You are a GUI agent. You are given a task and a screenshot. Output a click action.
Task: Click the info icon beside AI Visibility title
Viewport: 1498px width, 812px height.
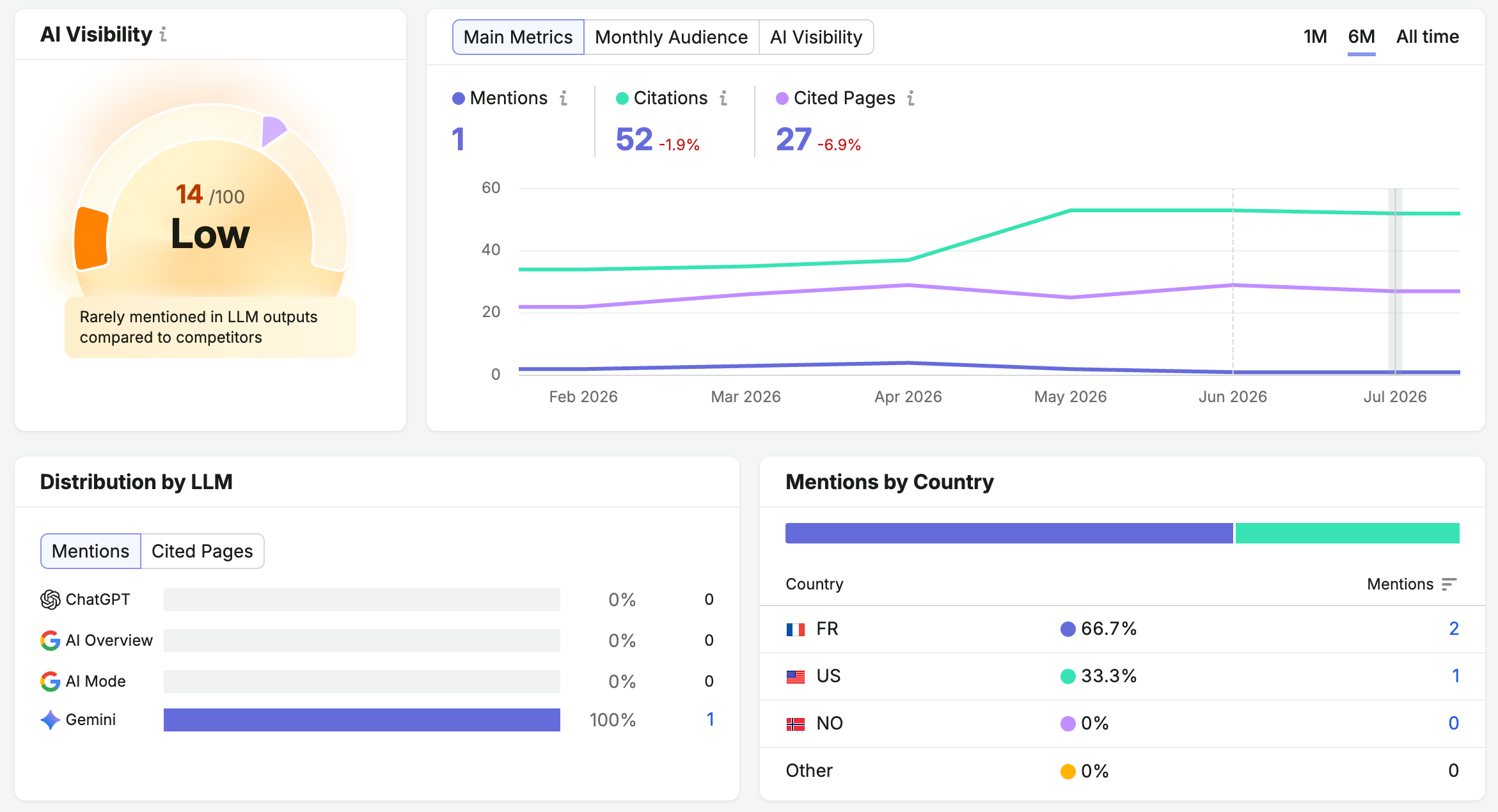point(164,35)
